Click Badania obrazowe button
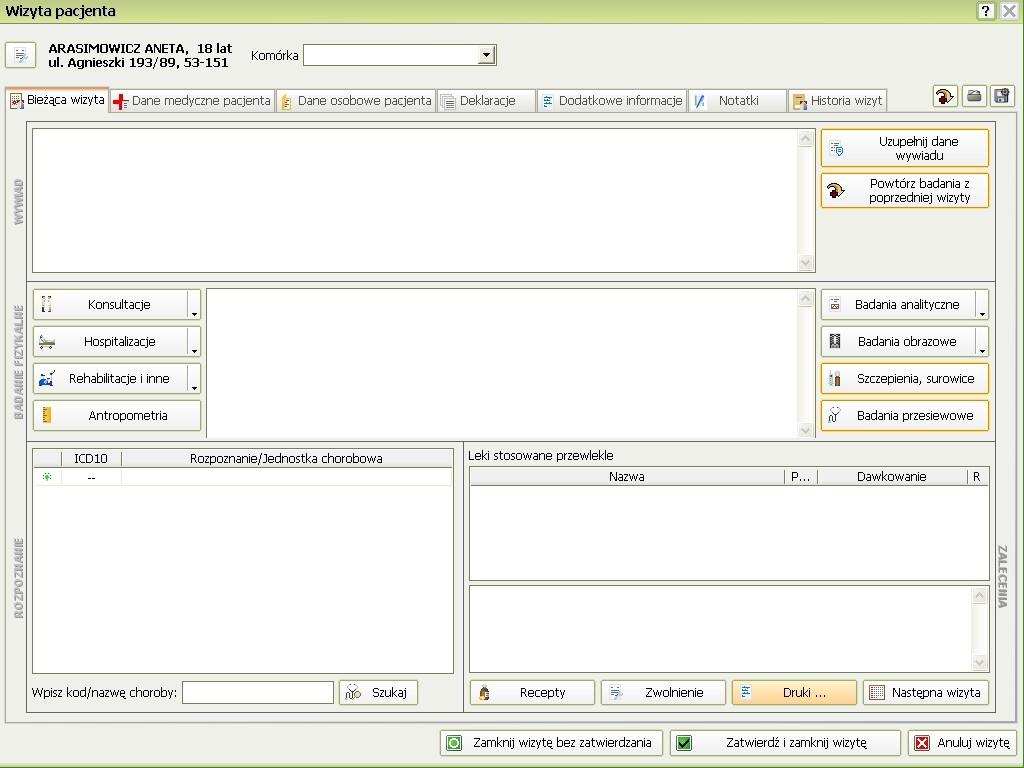Screen dimensions: 1024x768 tap(898, 342)
